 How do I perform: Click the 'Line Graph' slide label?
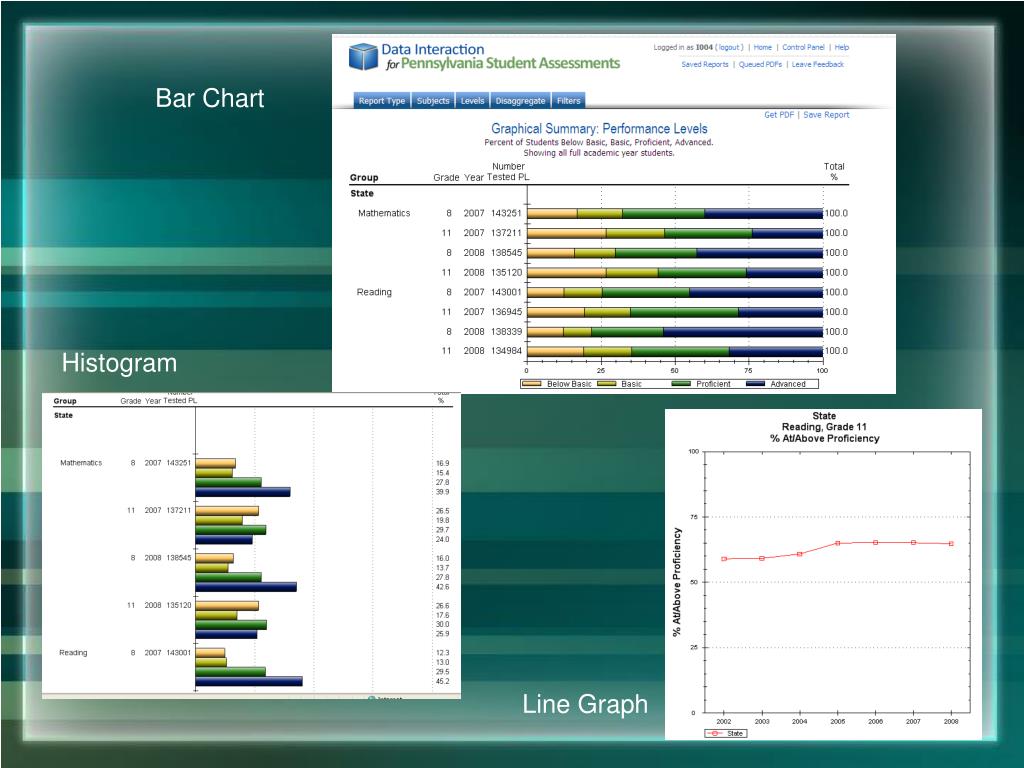pos(585,704)
